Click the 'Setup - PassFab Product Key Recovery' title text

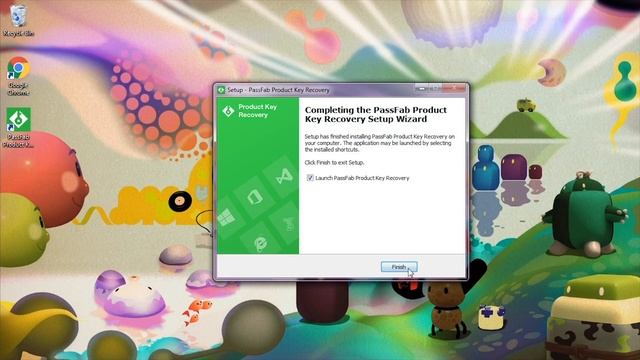click(x=278, y=90)
